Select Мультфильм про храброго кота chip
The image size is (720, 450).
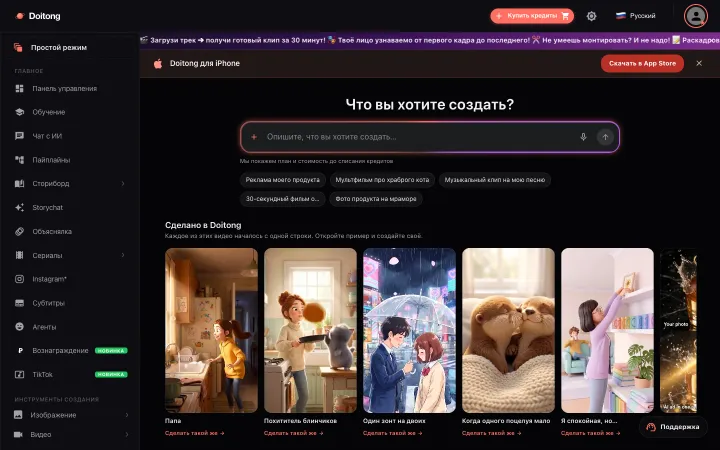382,180
